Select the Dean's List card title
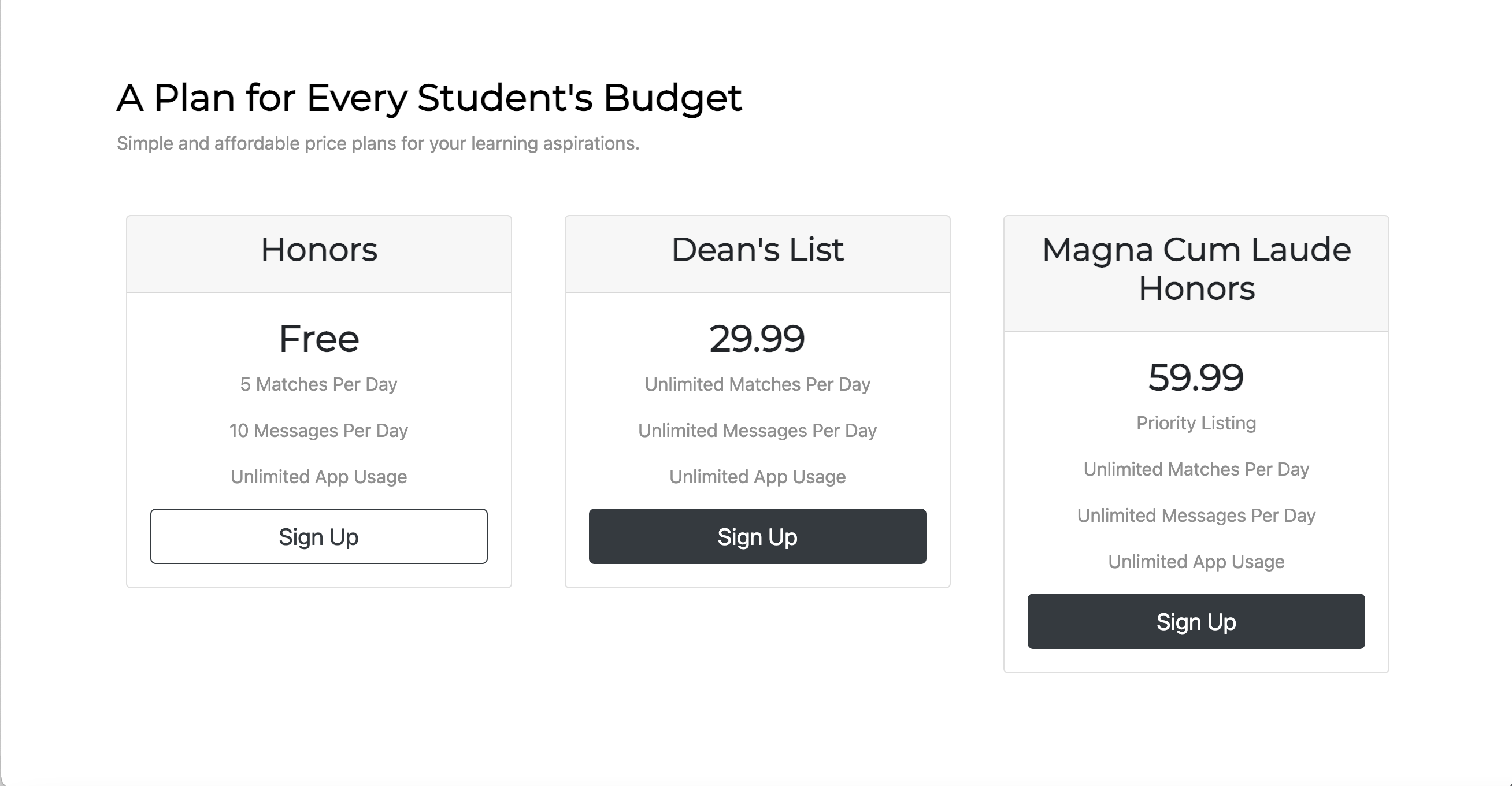 tap(757, 250)
